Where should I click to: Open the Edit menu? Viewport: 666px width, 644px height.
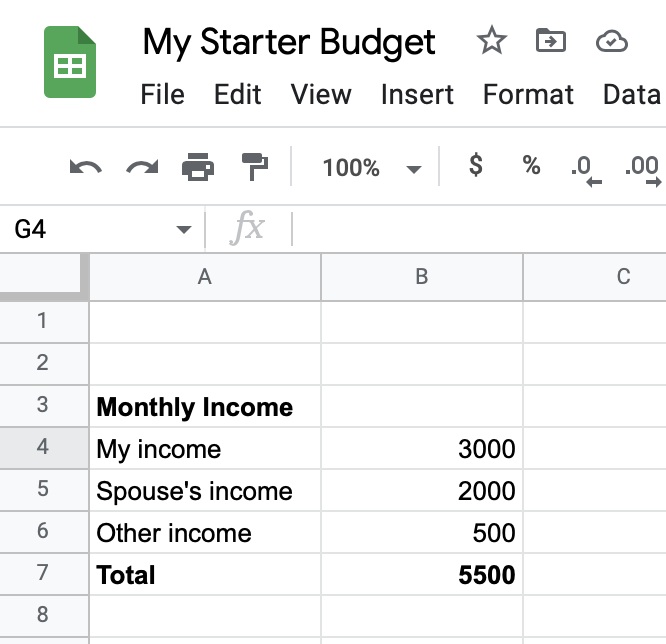tap(237, 94)
